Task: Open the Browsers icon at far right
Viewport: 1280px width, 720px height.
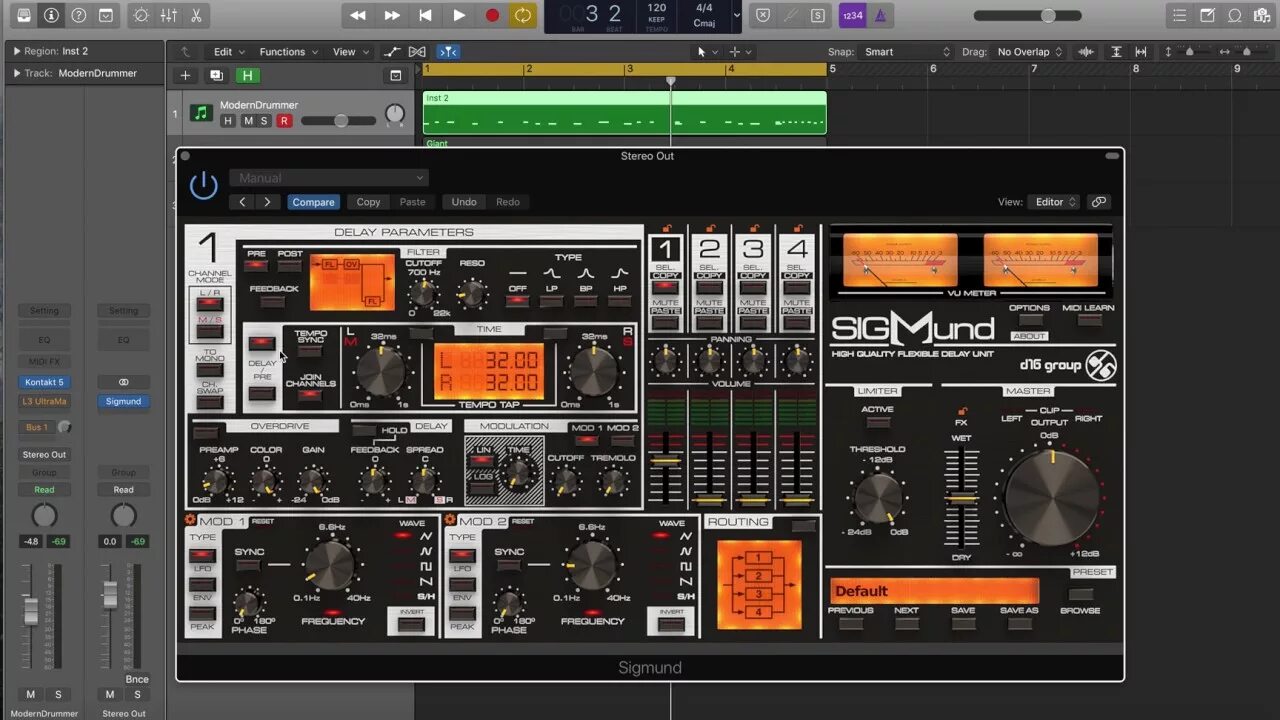Action: [1262, 15]
